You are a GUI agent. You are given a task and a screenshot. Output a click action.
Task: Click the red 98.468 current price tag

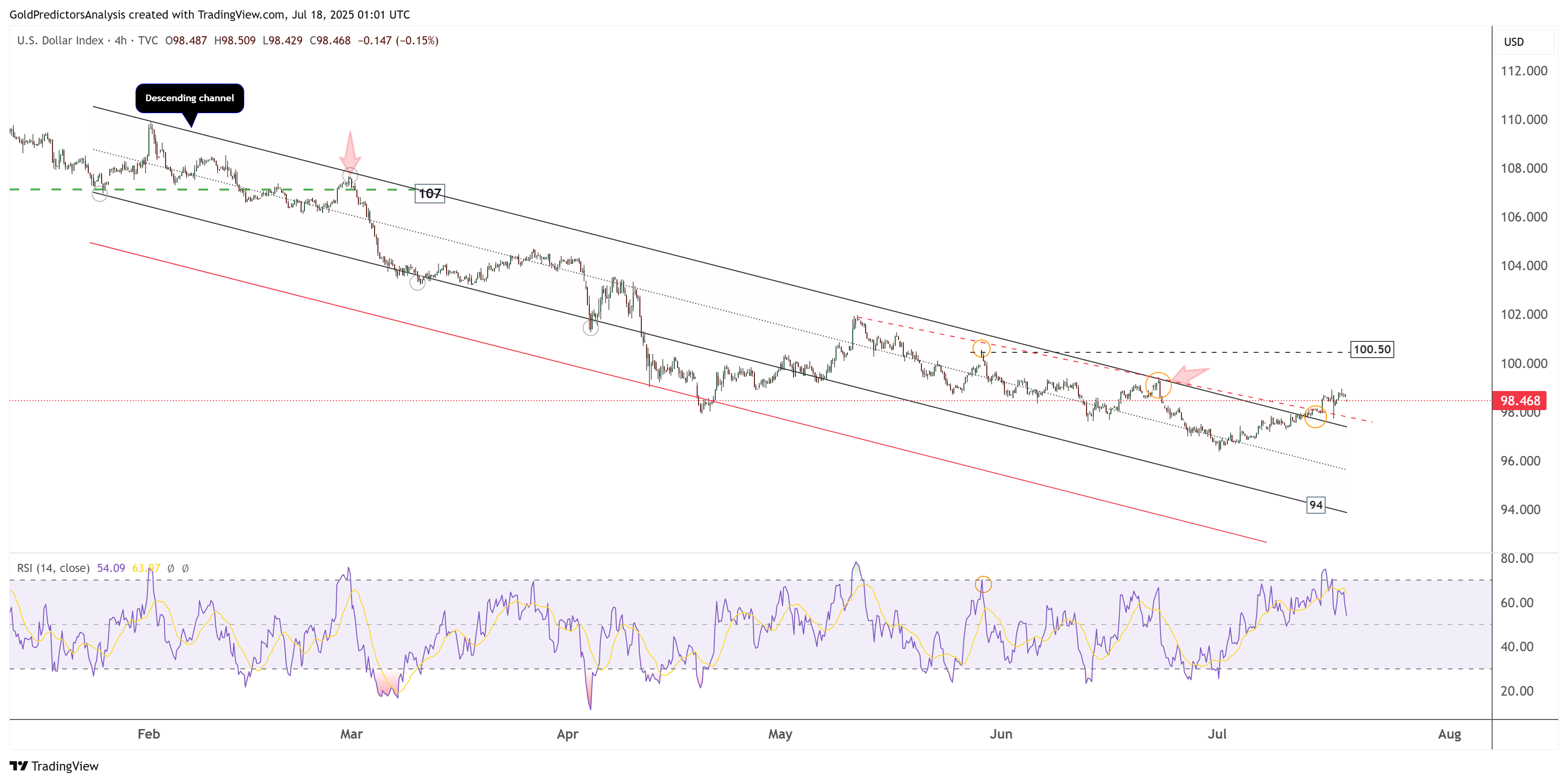tap(1519, 401)
